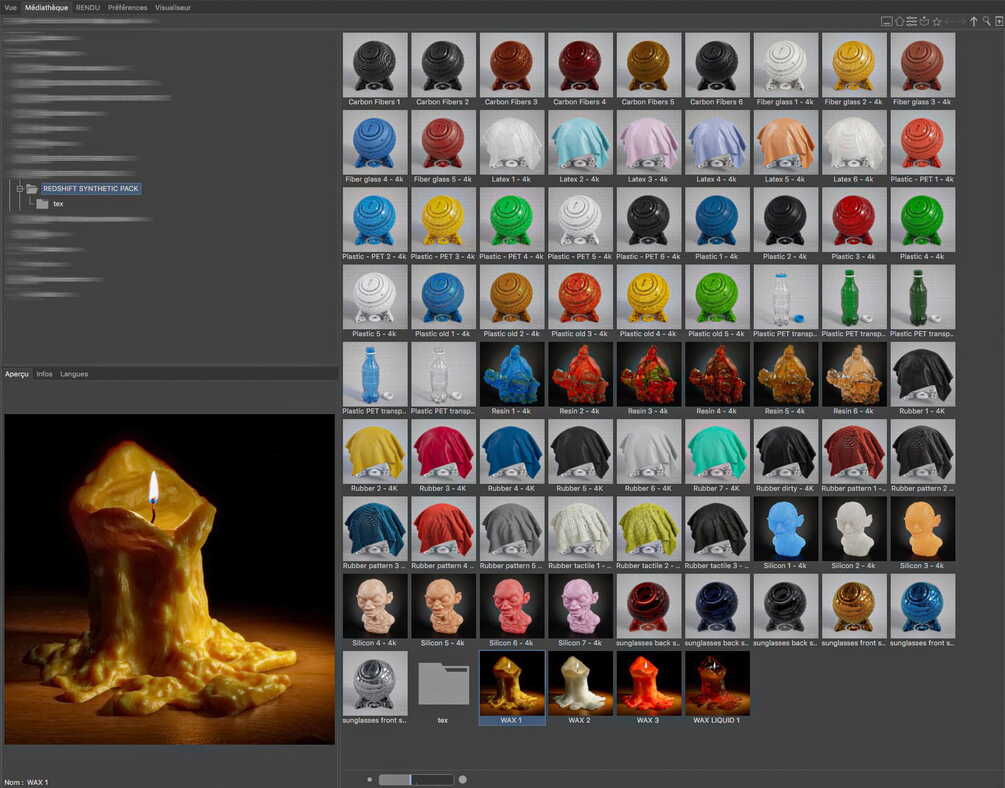Select the Latex 2 - 4k material
1005x788 pixels.
click(x=580, y=147)
